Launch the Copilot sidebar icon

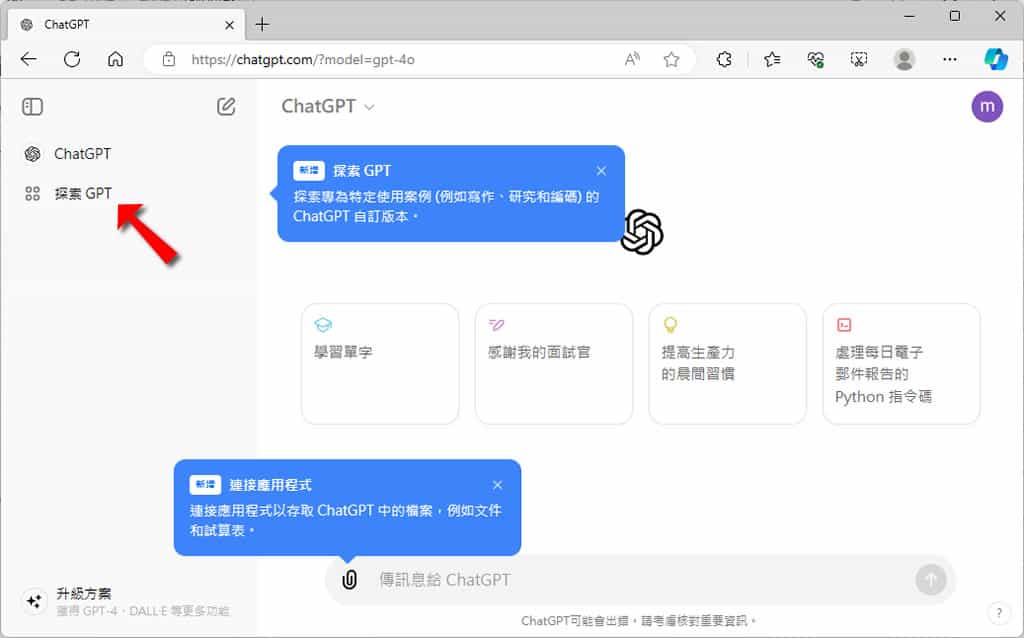[x=996, y=59]
